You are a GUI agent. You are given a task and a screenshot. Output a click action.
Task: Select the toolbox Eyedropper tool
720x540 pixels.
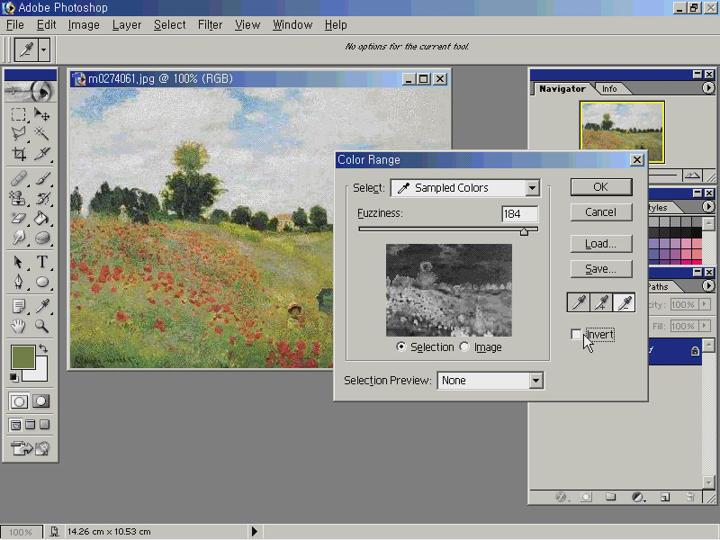(x=42, y=306)
